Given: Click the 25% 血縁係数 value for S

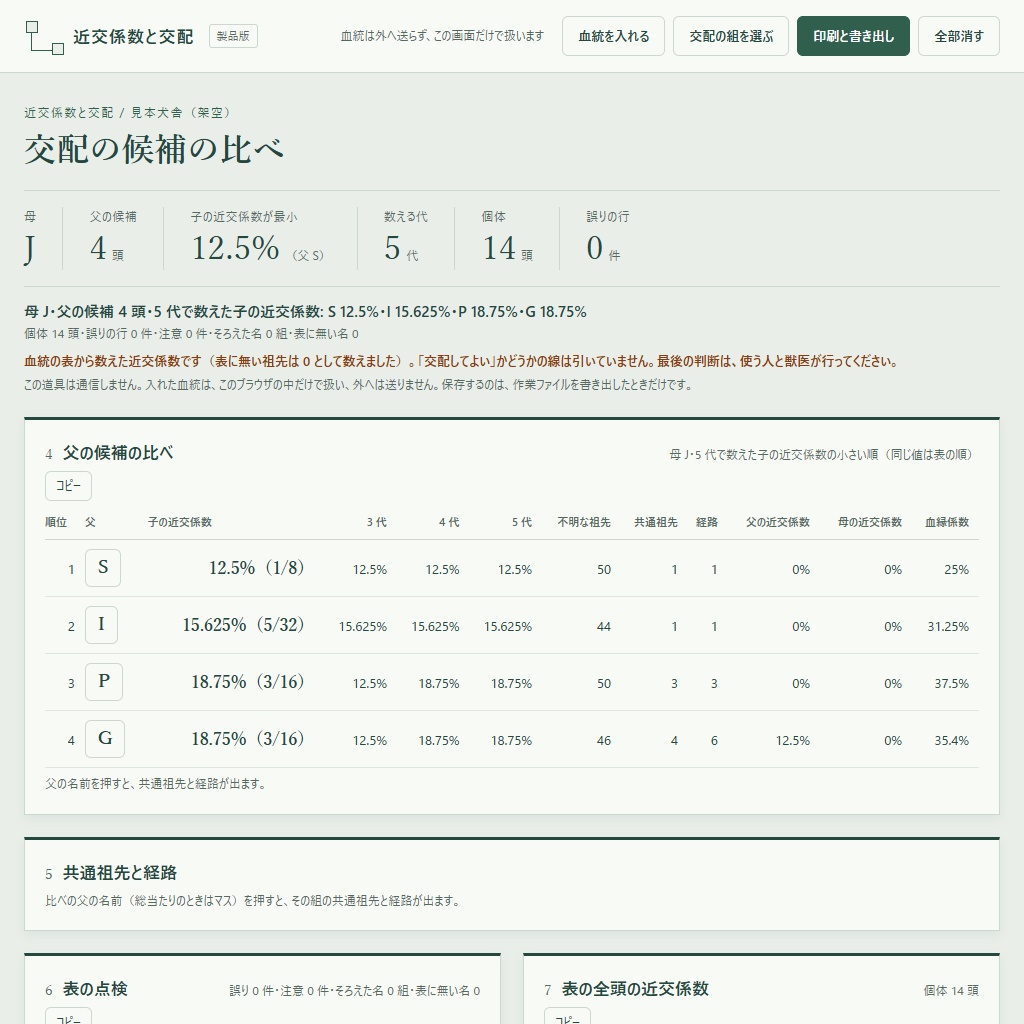Looking at the screenshot, I should pos(956,569).
